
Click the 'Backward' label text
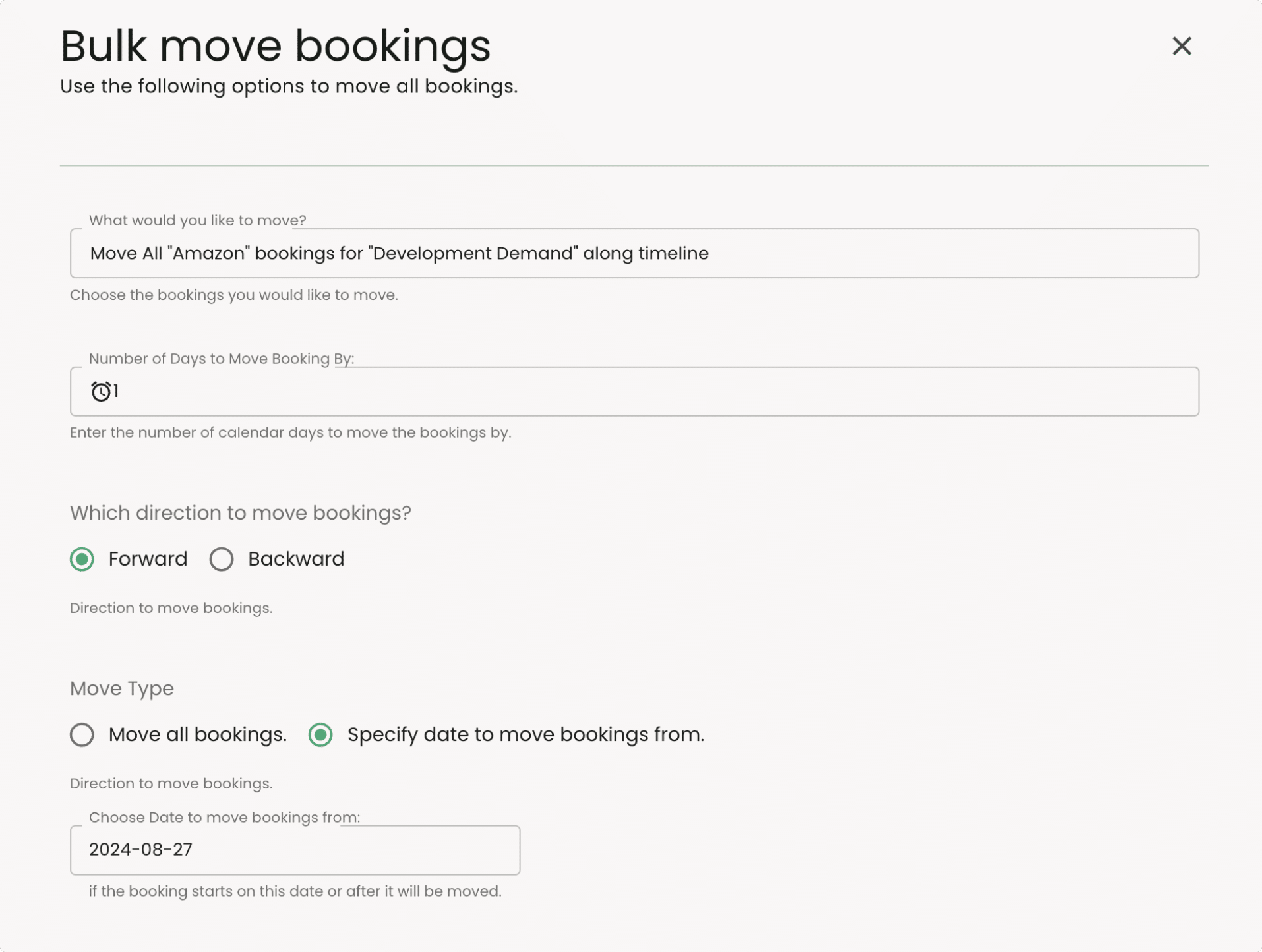(296, 559)
